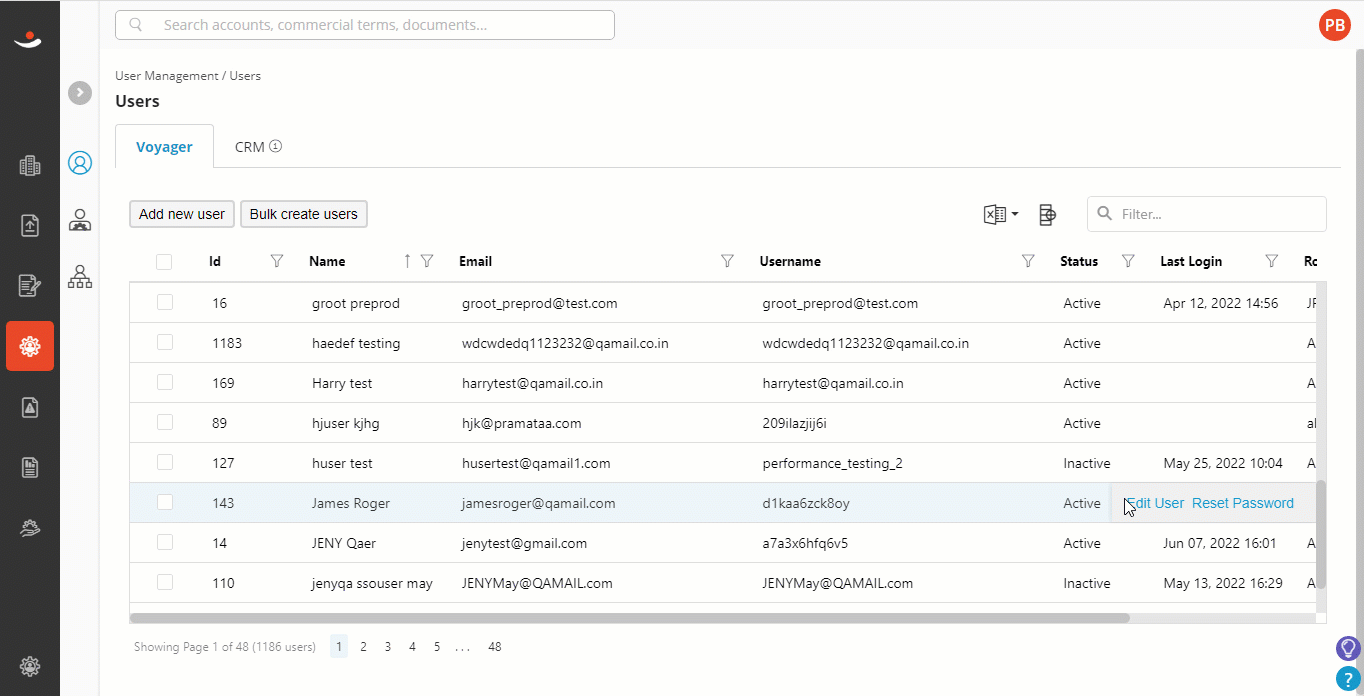Screen dimensions: 1364x696
Task: Expand the secondary sidebar with arrow button
Action: click(80, 92)
